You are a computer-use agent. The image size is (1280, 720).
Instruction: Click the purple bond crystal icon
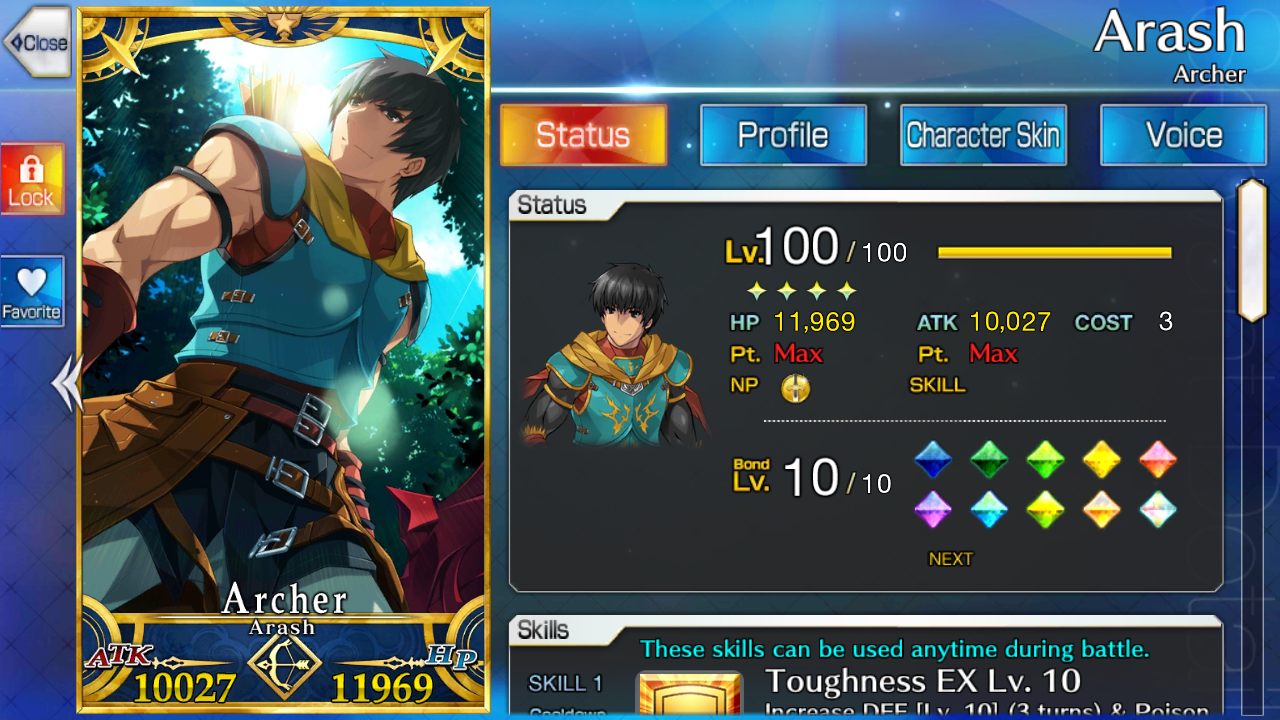[x=933, y=509]
